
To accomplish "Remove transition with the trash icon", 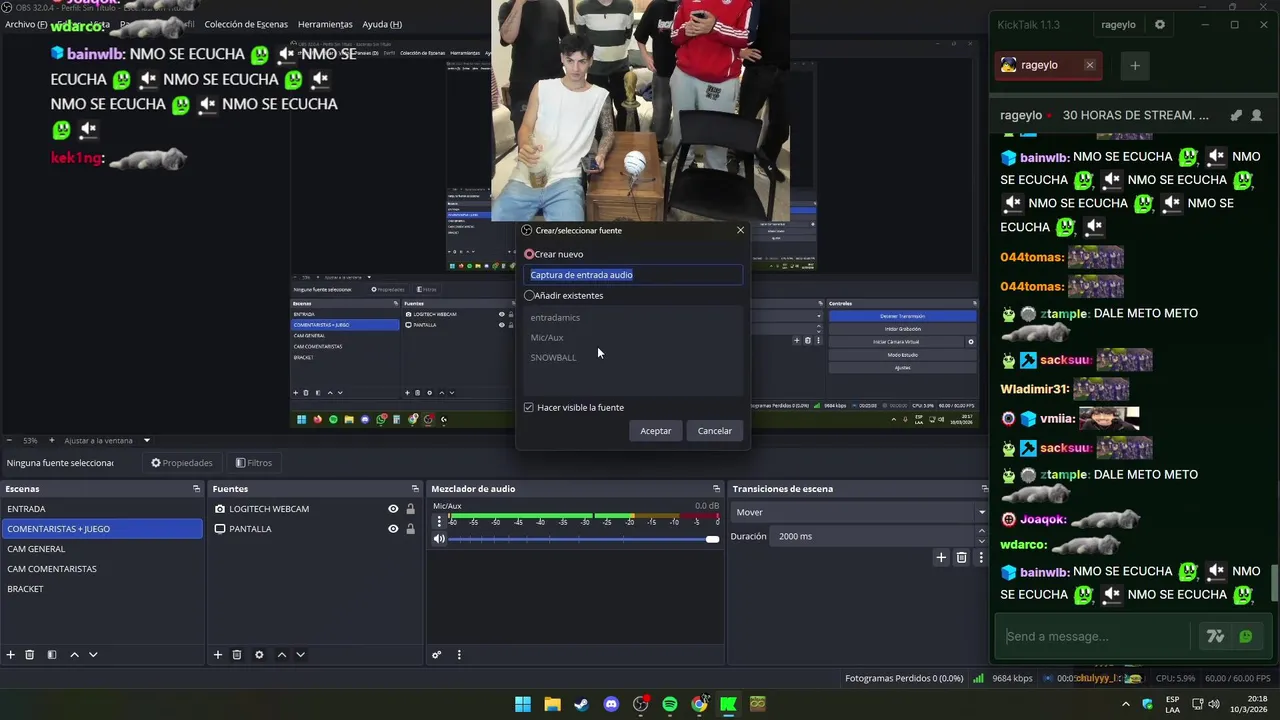I will click(x=962, y=557).
